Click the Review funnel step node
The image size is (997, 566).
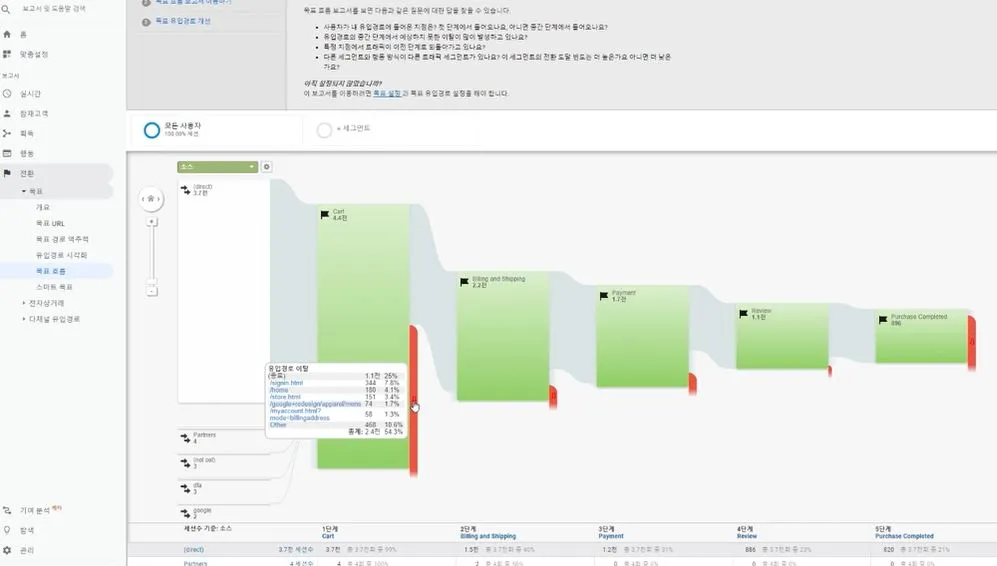pyautogui.click(x=782, y=336)
